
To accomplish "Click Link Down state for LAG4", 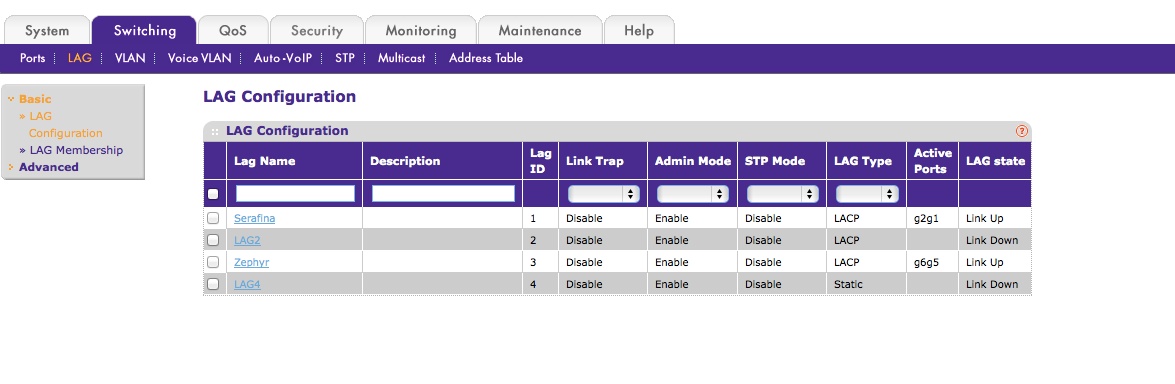I will tap(991, 284).
